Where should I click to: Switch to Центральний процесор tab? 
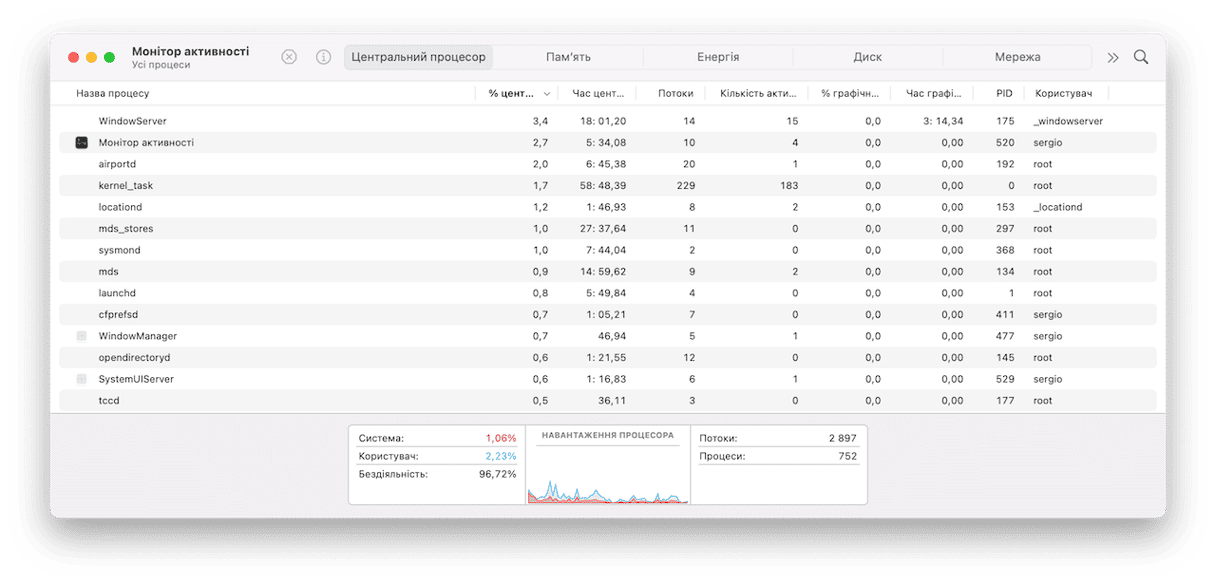tap(419, 57)
